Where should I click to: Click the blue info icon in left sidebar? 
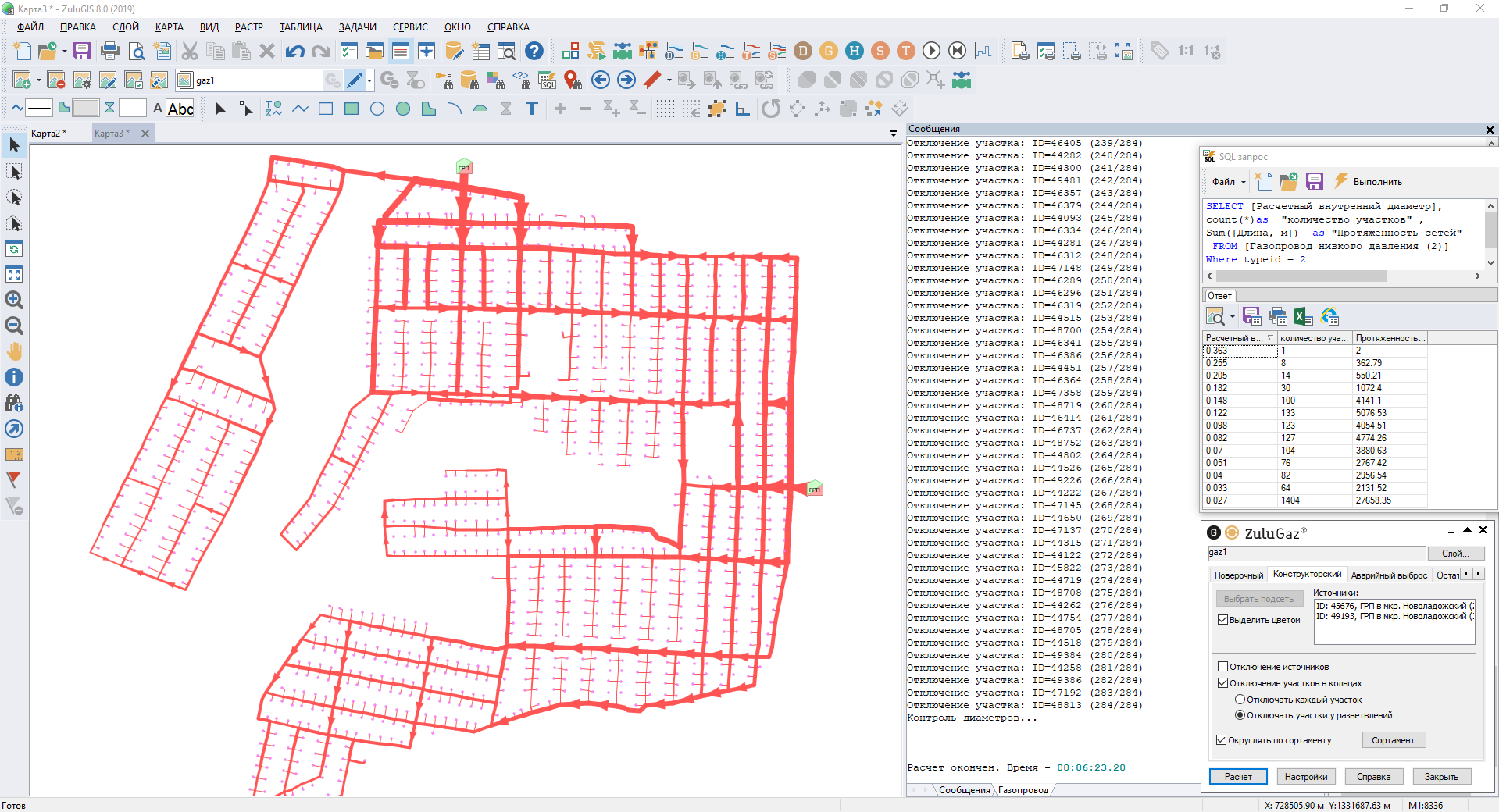[14, 377]
